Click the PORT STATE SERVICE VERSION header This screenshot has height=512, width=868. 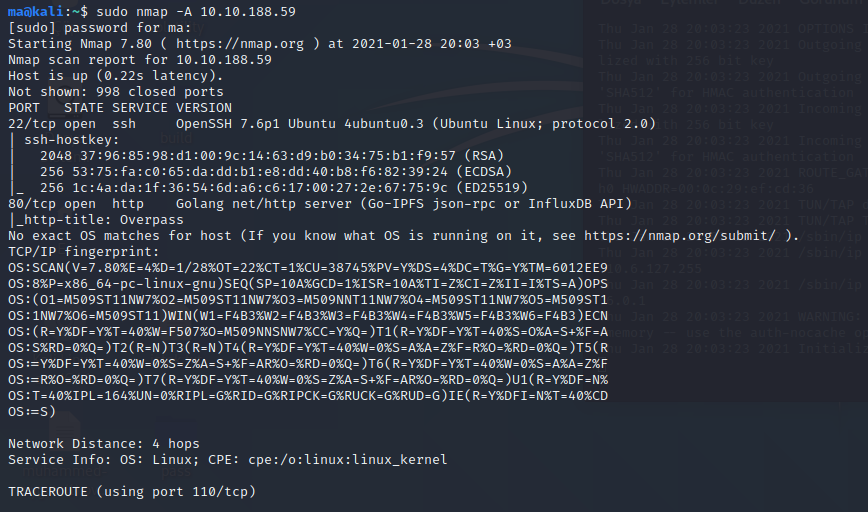[x=120, y=107]
